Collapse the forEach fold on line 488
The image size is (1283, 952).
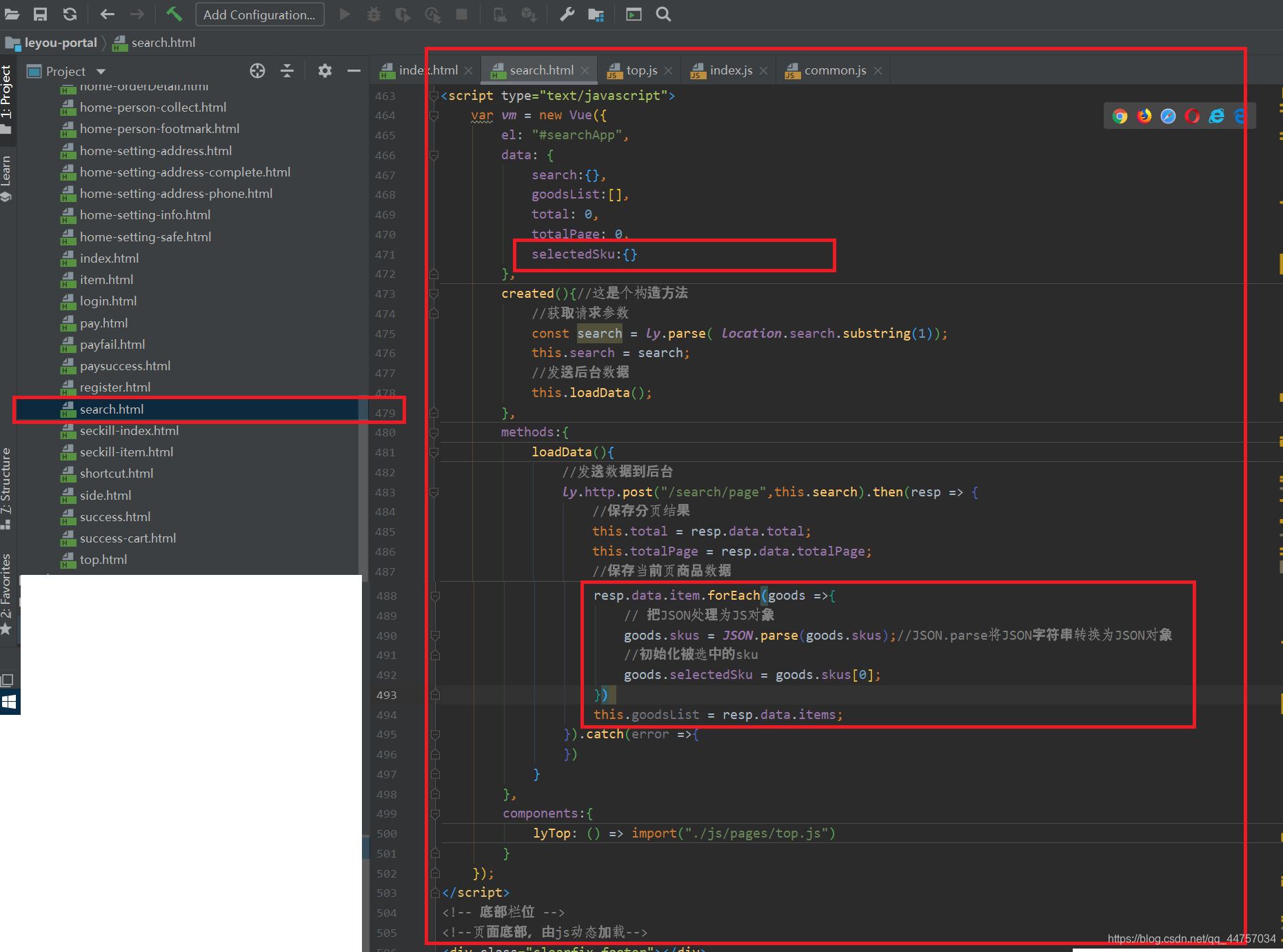point(435,596)
